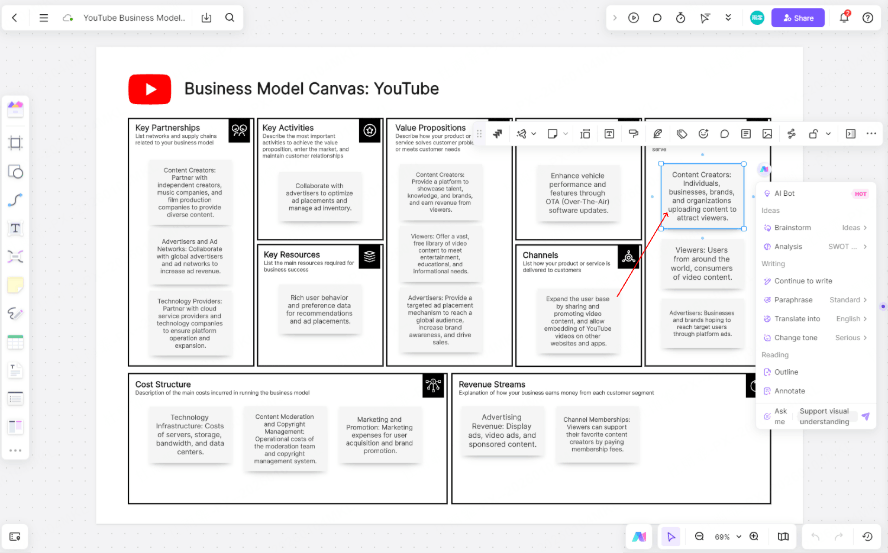
Task: Select the kanban board tool in sidebar
Action: [15, 427]
